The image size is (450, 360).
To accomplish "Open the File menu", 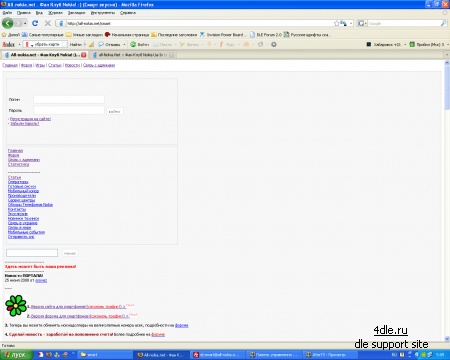I will [x=7, y=13].
